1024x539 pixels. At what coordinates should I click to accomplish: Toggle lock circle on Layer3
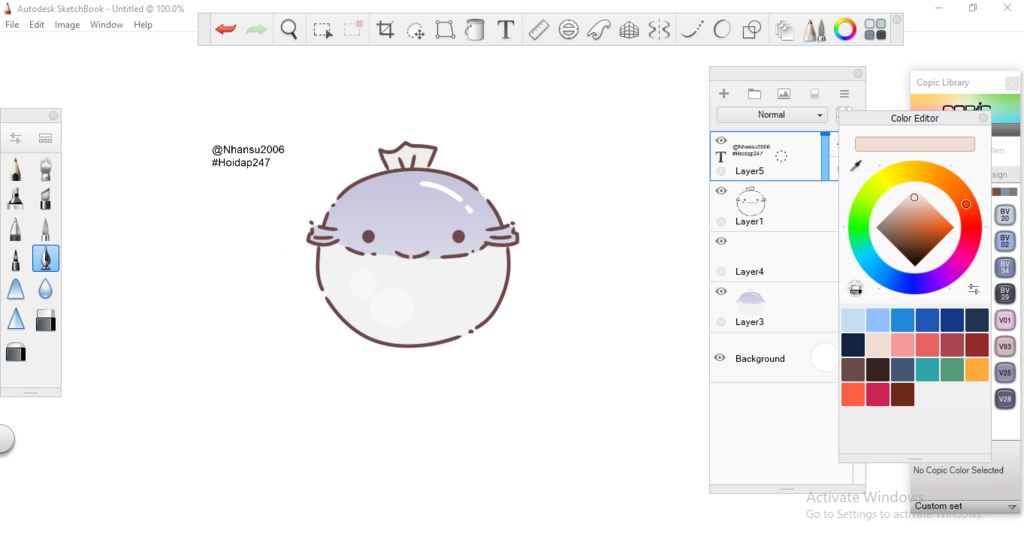pos(721,322)
